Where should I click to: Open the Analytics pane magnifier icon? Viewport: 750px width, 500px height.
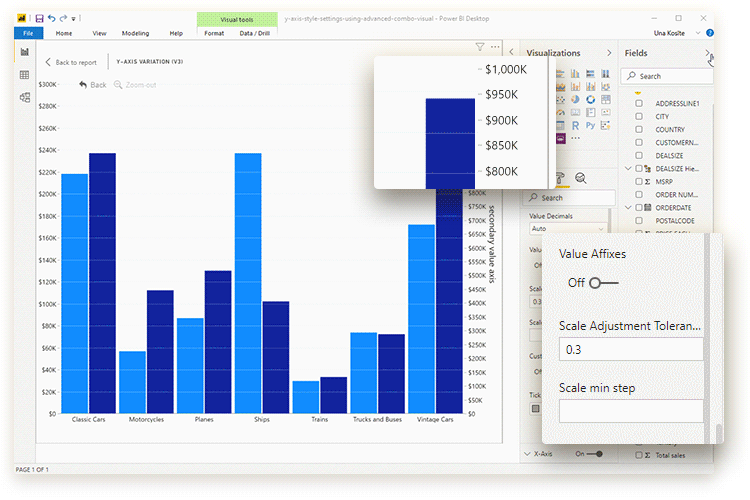(581, 178)
